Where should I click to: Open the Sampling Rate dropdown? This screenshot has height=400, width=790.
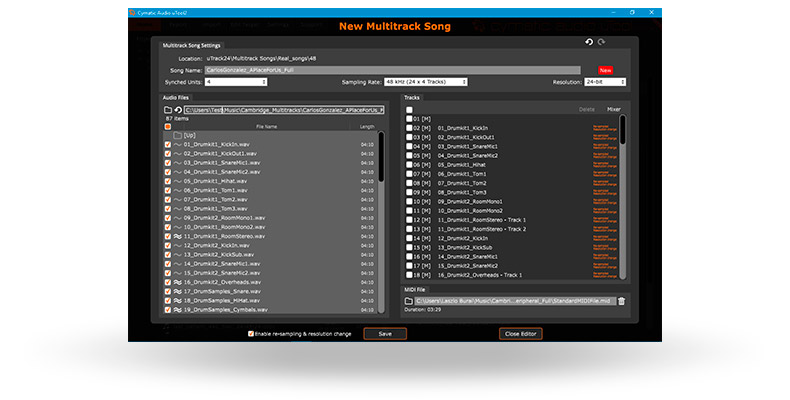(426, 82)
